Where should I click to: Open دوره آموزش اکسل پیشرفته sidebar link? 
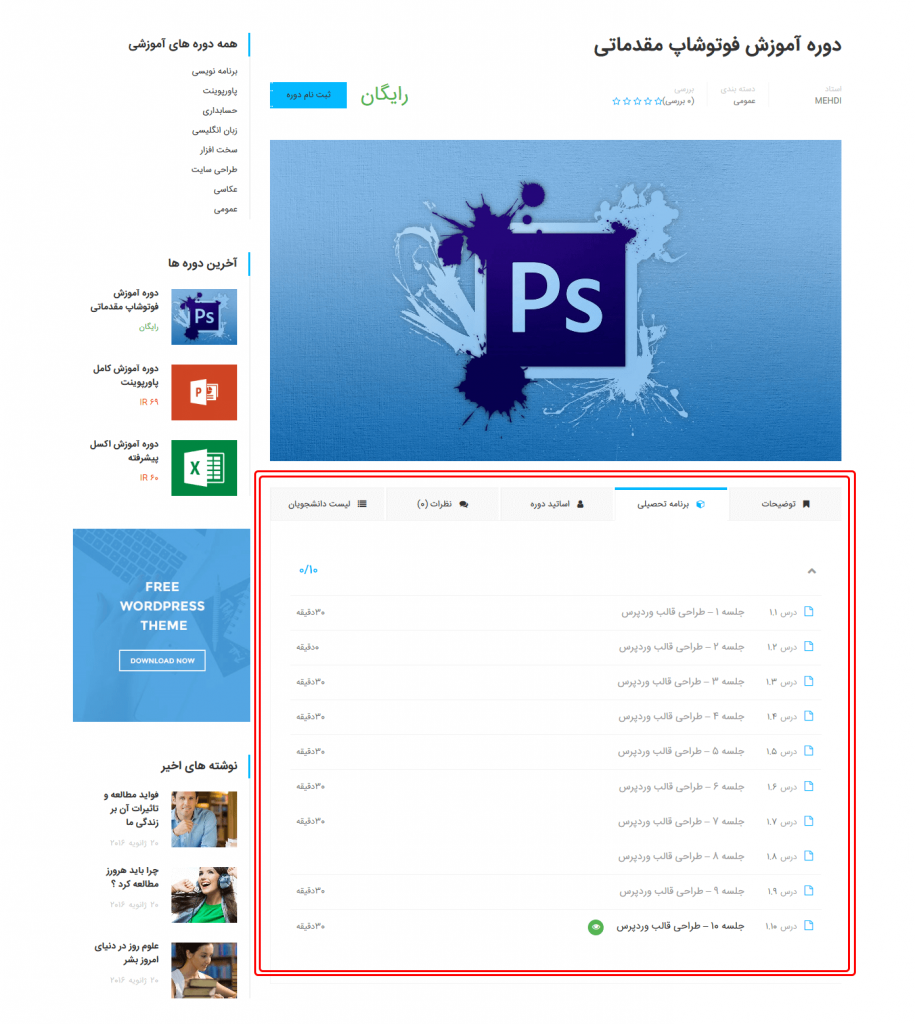coord(124,451)
